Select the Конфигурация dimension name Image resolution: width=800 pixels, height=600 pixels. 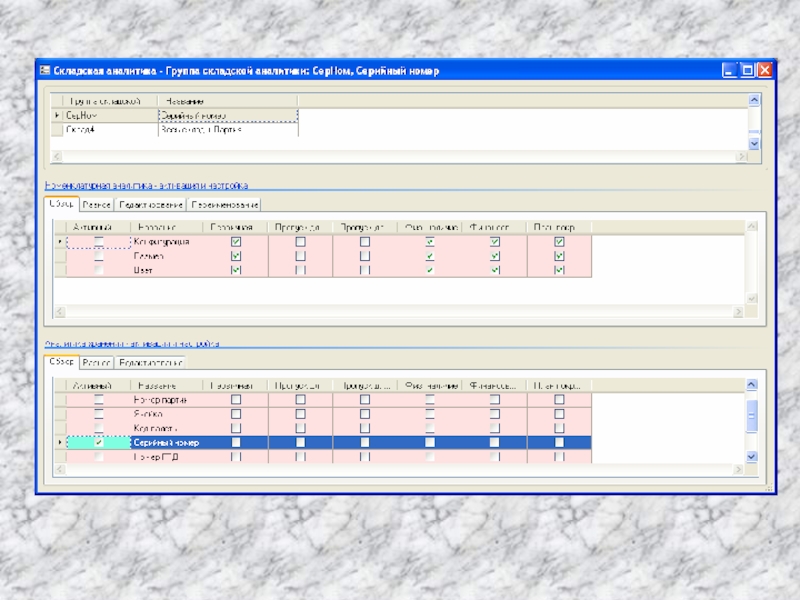pos(162,241)
